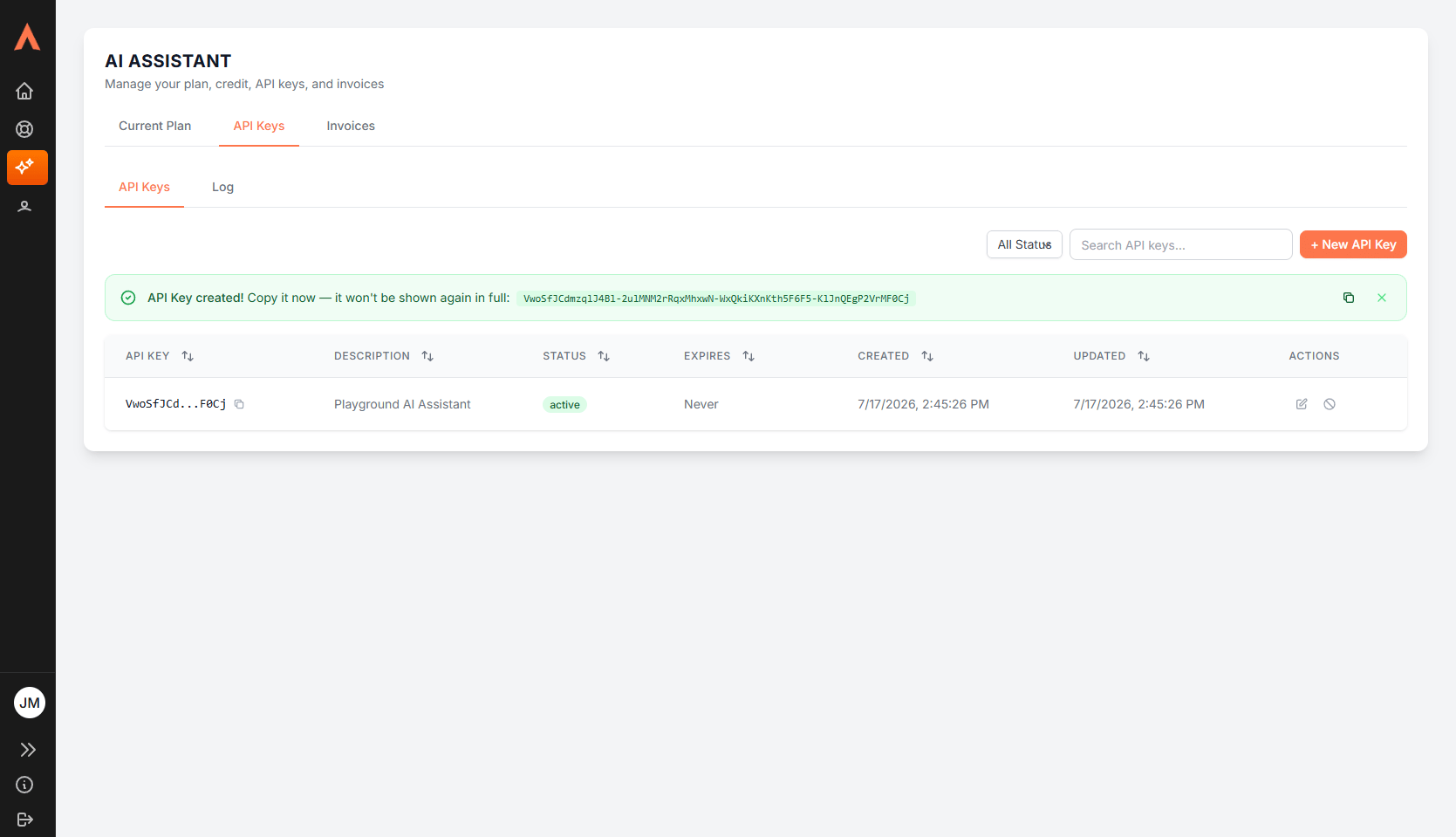Open the info circle icon in sidebar

[x=24, y=785]
